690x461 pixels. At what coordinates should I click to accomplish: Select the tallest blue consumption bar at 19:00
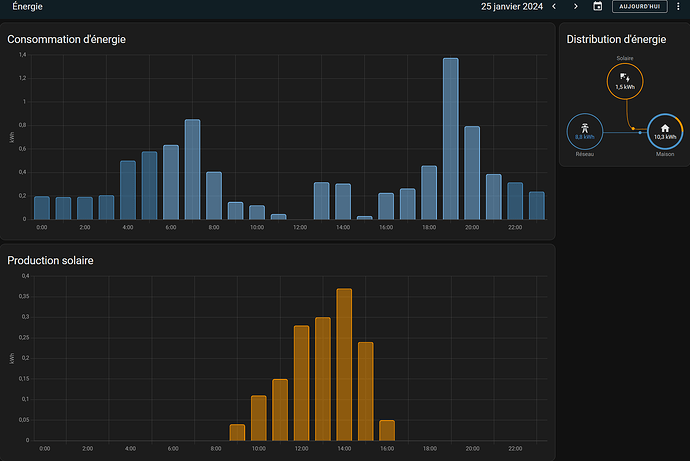[x=451, y=139]
